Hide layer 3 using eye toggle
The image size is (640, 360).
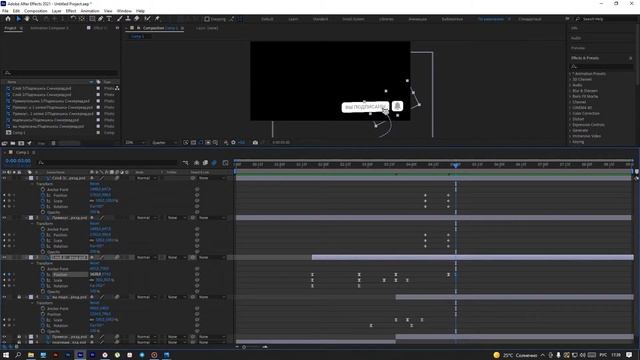pos(4,258)
